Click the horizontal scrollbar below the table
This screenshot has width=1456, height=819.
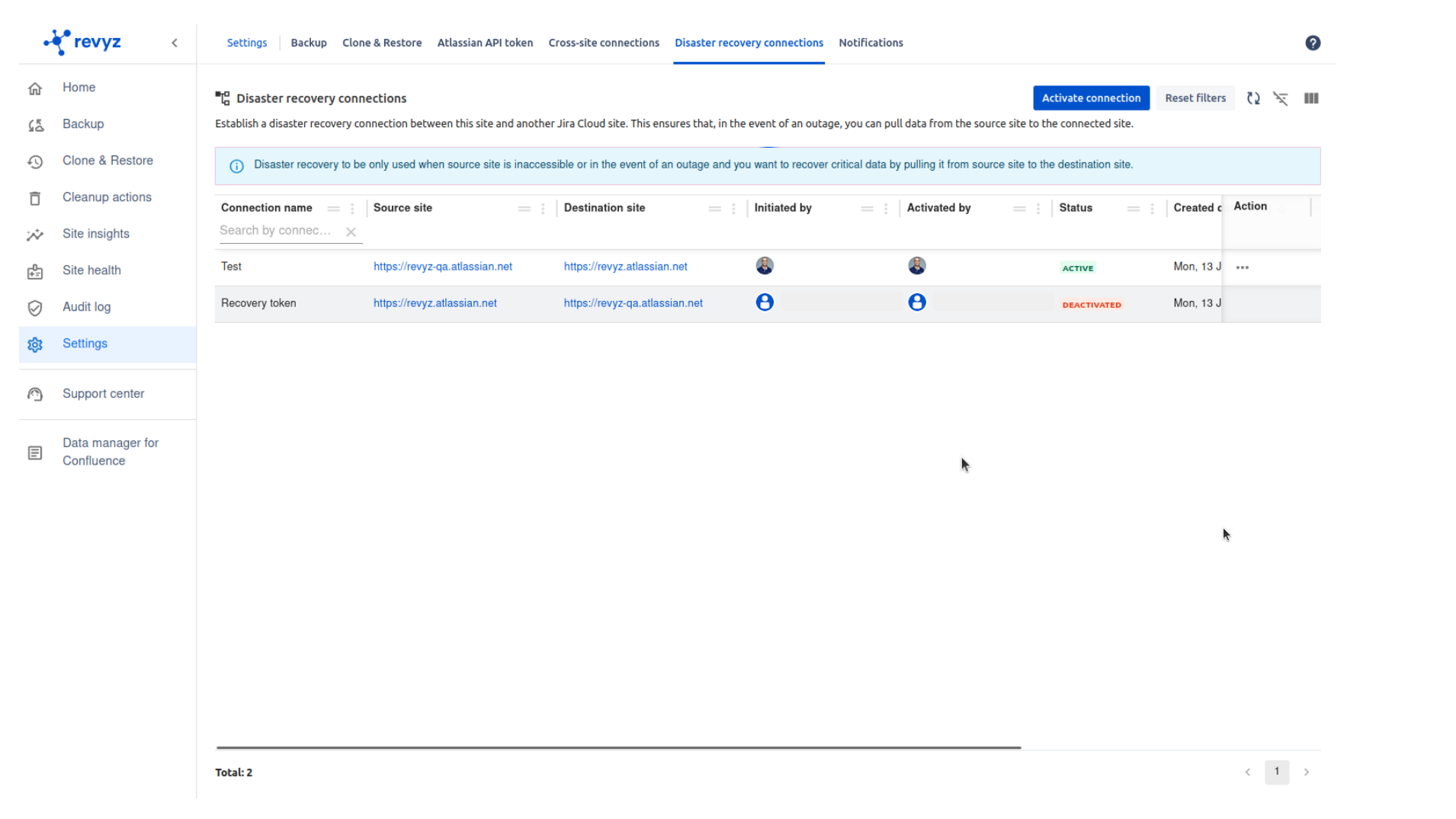(x=617, y=747)
